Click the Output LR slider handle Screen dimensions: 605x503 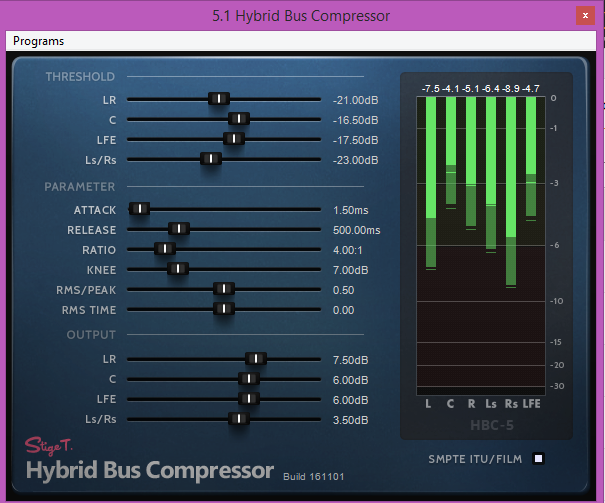256,359
